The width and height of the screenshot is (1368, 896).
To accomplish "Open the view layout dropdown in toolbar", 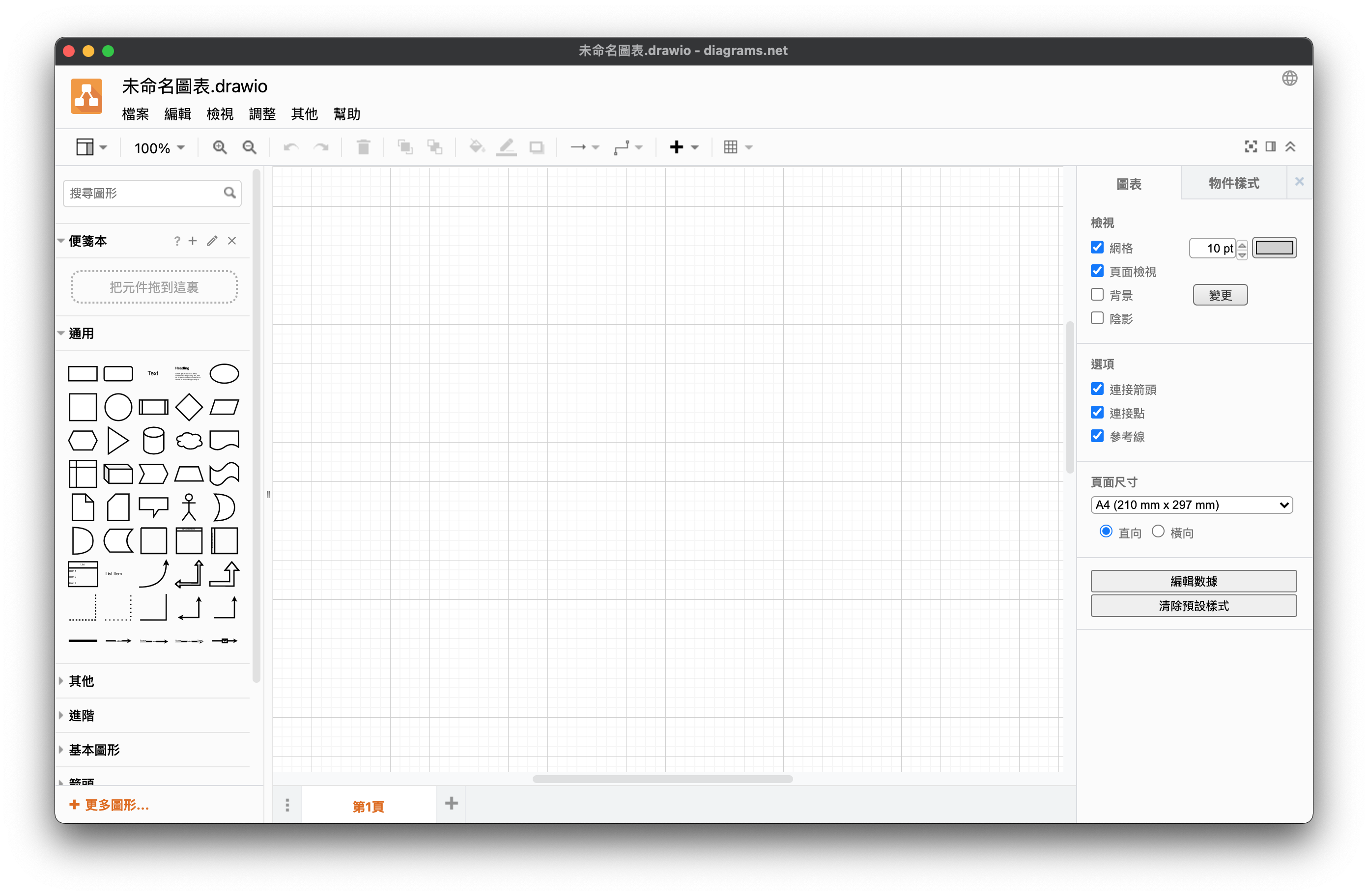I will [91, 147].
